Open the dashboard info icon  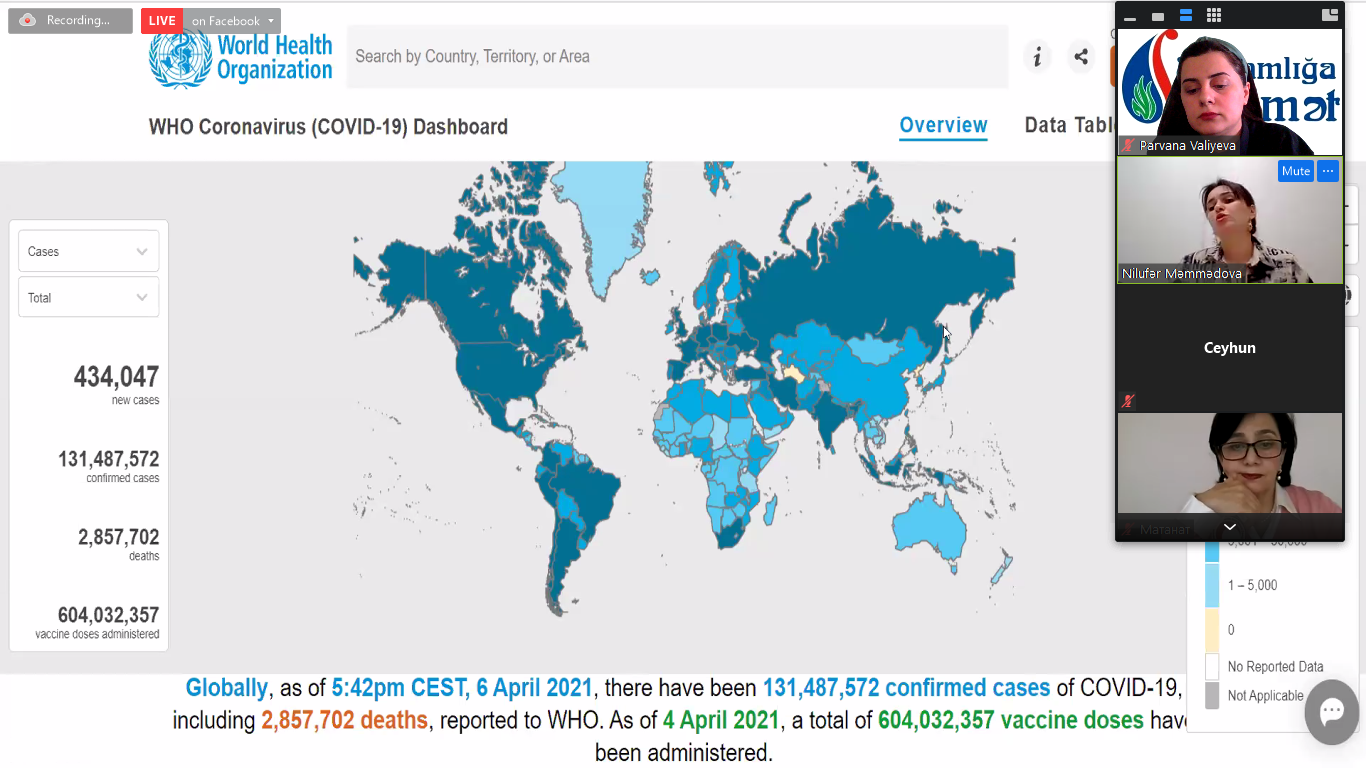click(x=1037, y=57)
